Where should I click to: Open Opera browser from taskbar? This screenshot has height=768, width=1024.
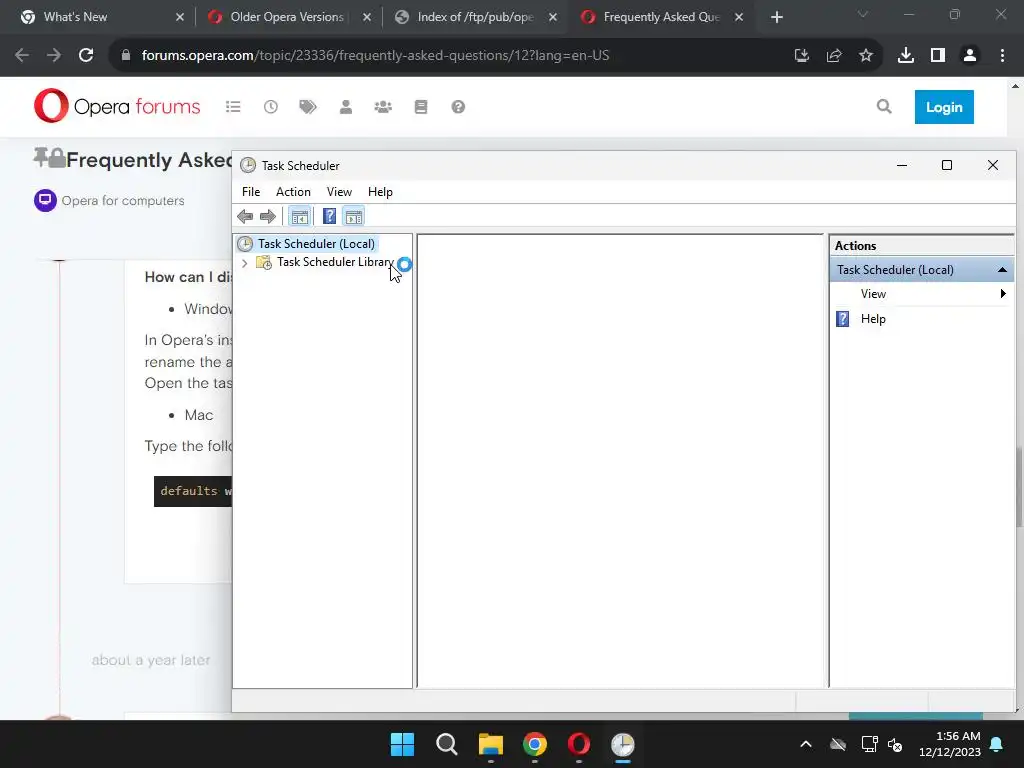point(579,744)
